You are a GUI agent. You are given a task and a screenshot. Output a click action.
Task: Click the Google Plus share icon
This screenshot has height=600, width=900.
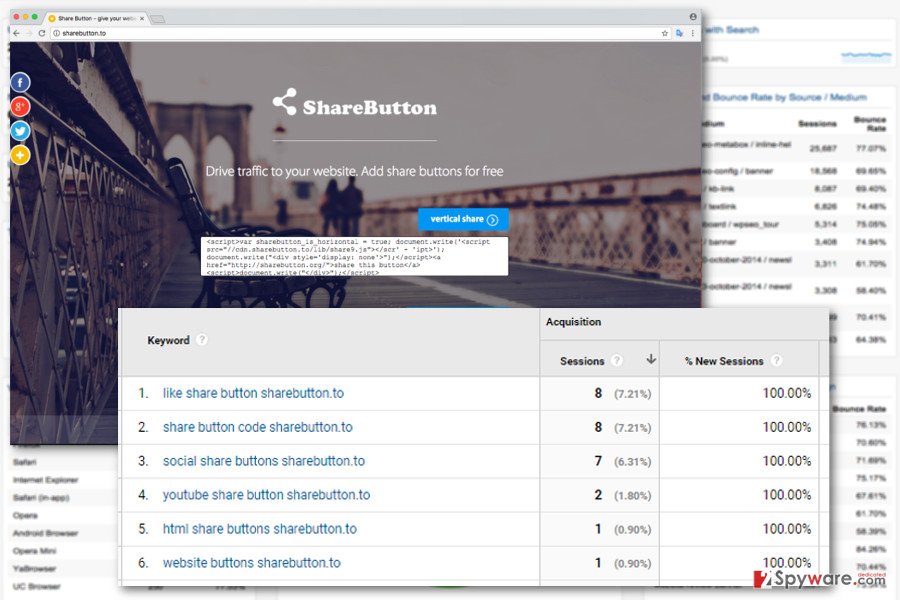pyautogui.click(x=20, y=107)
